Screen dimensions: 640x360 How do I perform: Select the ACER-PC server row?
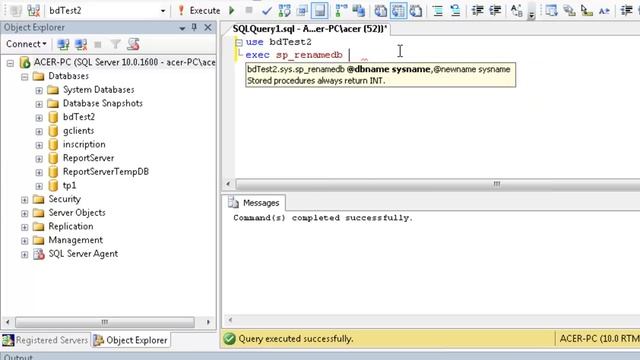click(124, 62)
